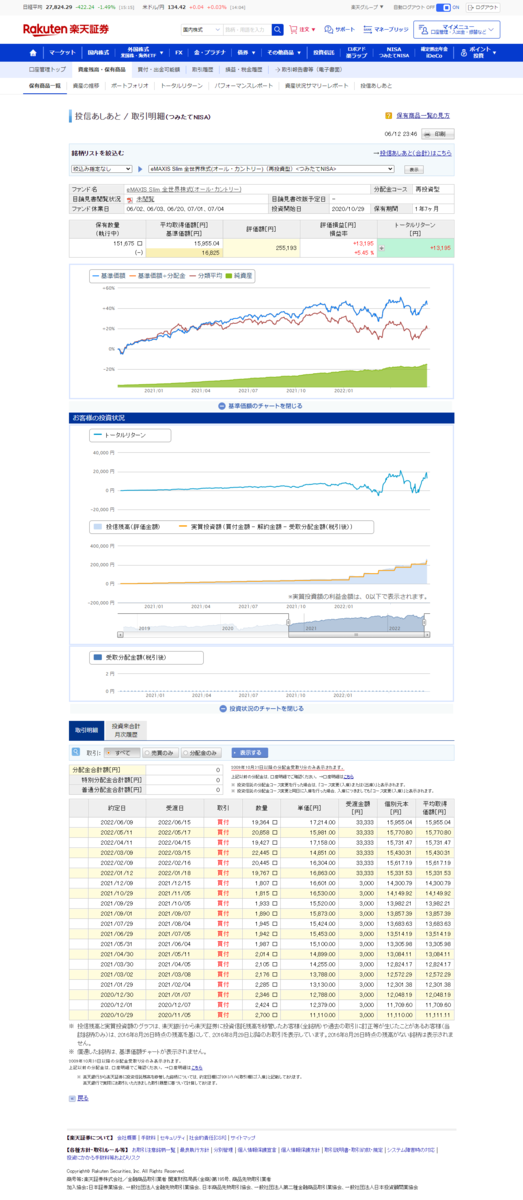Open the 国内株式 search category dropdown
The image size is (523, 1200).
point(201,30)
